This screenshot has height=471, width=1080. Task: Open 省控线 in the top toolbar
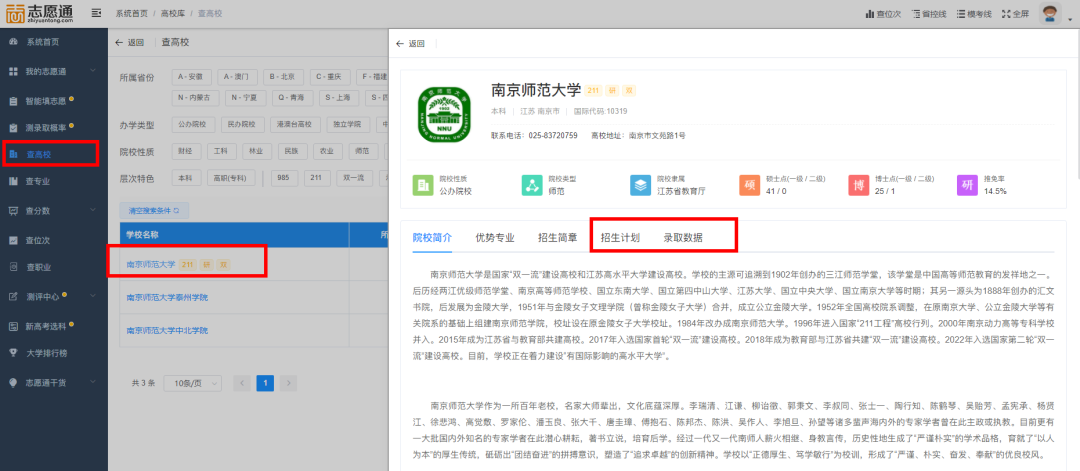click(932, 14)
